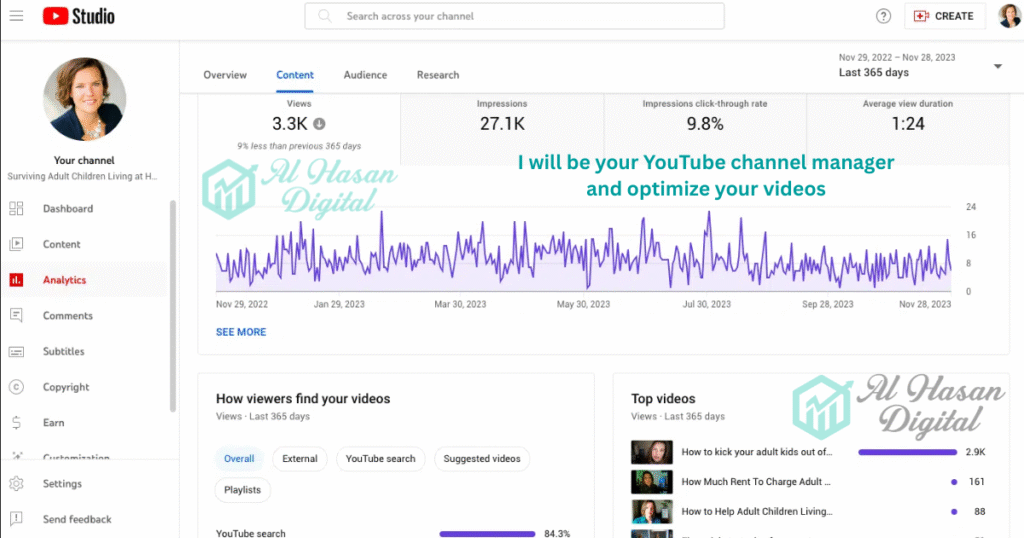Open Subtitles in the sidebar
The image size is (1024, 538).
(x=63, y=352)
